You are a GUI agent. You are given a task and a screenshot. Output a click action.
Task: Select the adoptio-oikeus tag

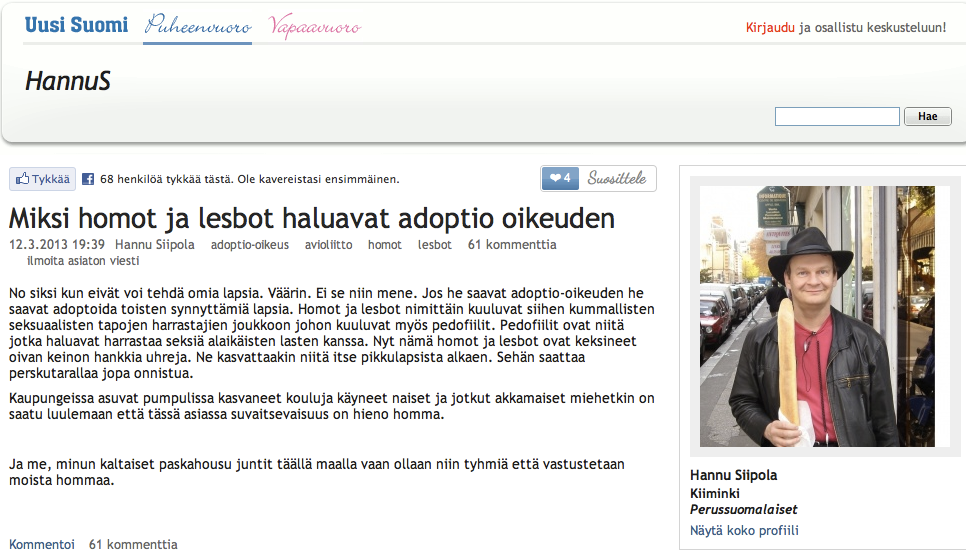250,245
